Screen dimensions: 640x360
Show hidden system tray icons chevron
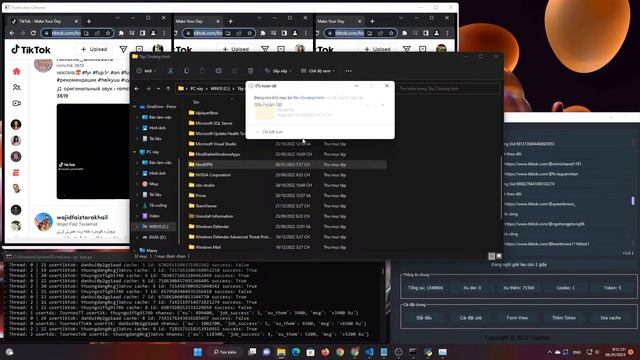point(549,352)
